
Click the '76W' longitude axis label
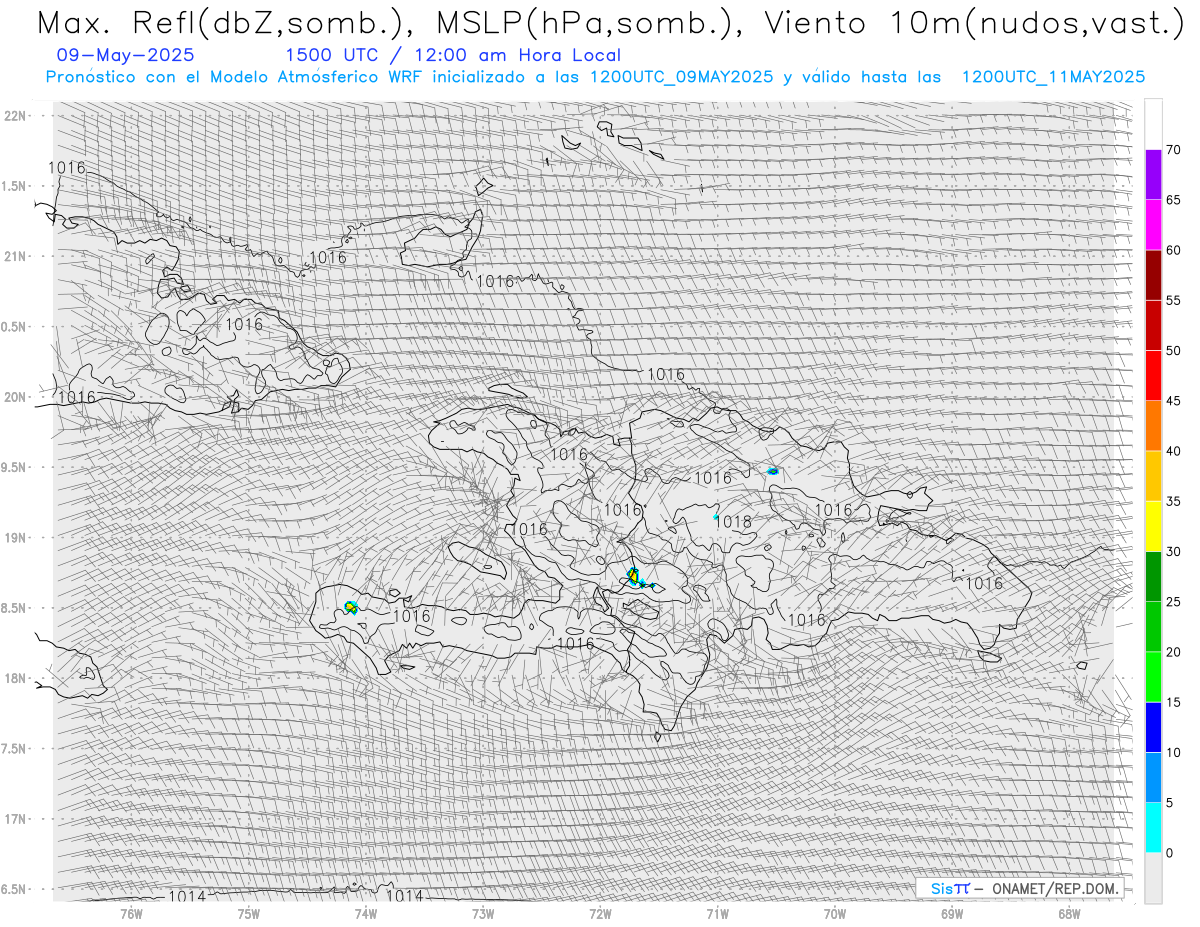[131, 913]
